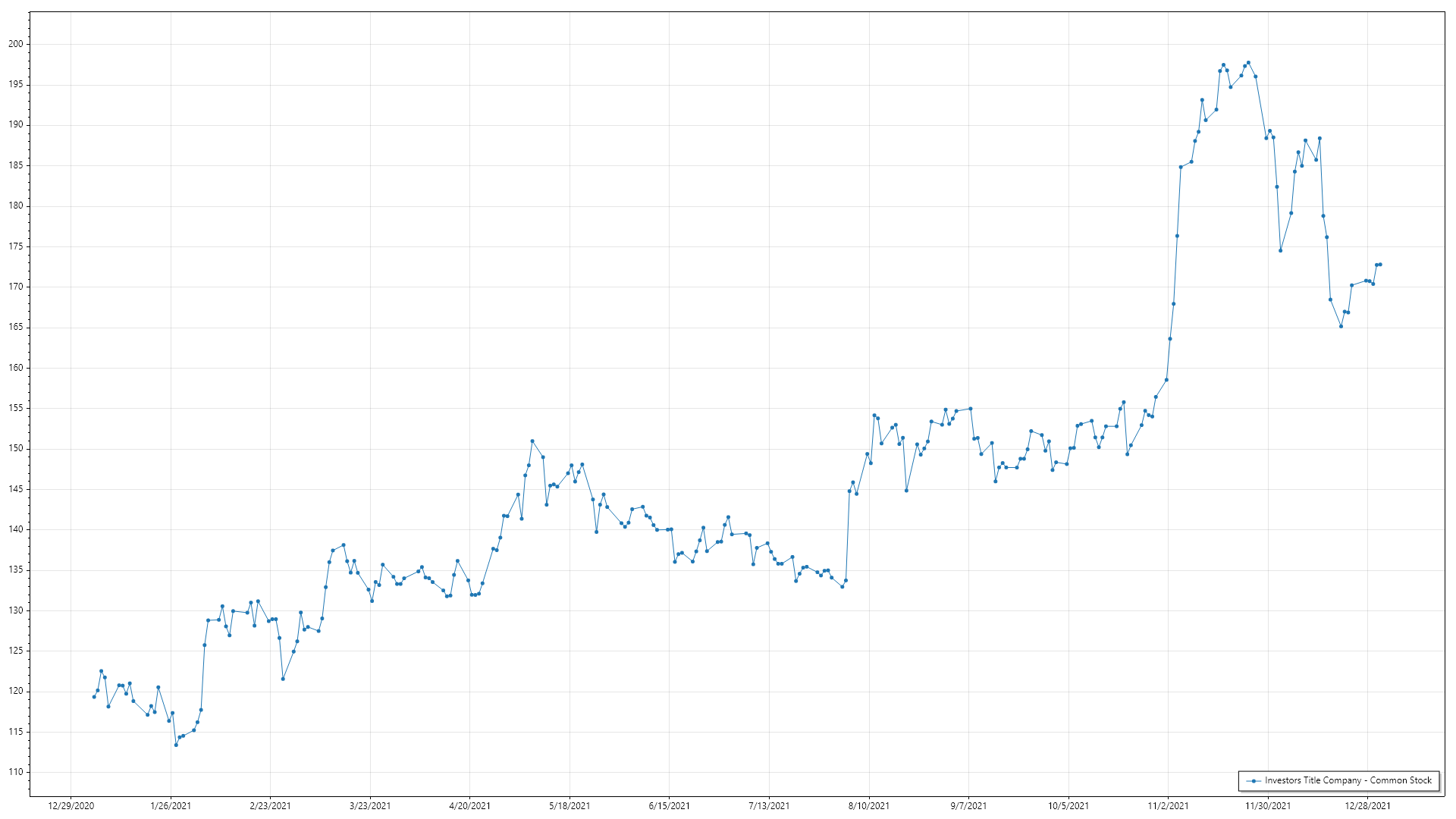Image resolution: width=1456 pixels, height=819 pixels.
Task: Click the 155 y-axis value label
Action: pyautogui.click(x=16, y=408)
